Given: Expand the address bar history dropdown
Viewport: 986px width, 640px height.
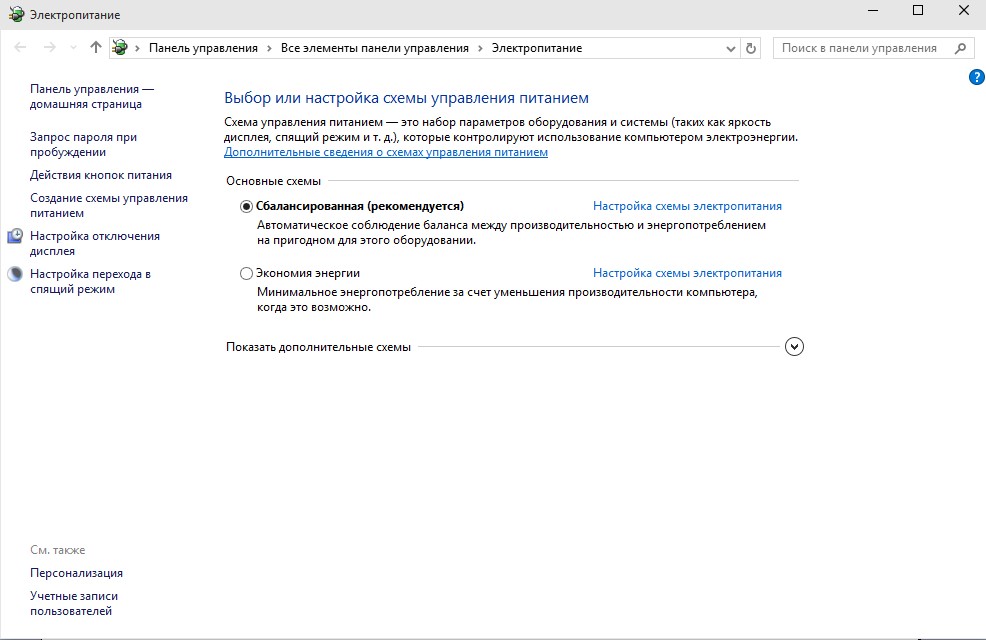Looking at the screenshot, I should 730,48.
